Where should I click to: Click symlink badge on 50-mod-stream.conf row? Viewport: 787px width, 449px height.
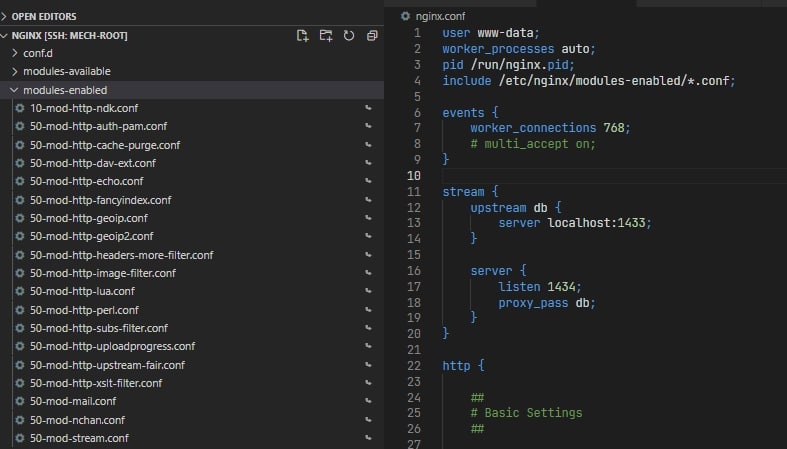[368, 438]
